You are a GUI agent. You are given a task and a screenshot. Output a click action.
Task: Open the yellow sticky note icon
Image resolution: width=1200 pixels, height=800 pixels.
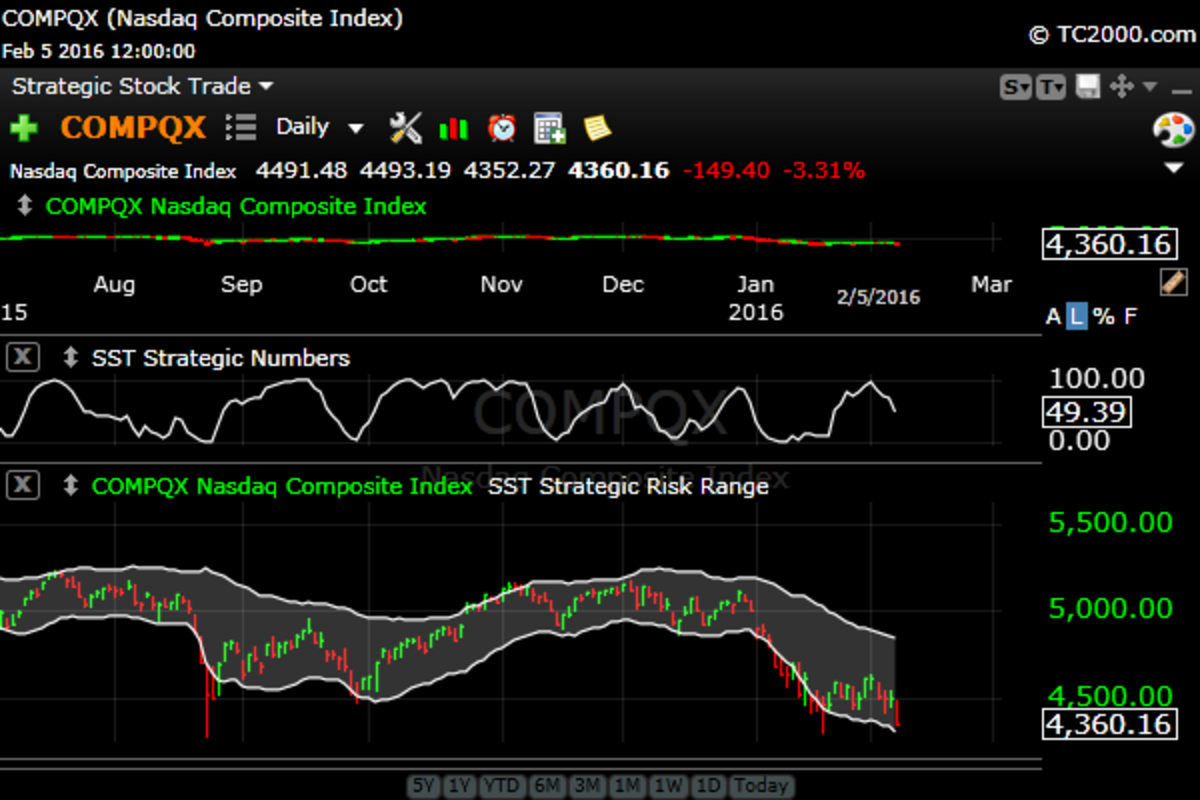point(597,128)
